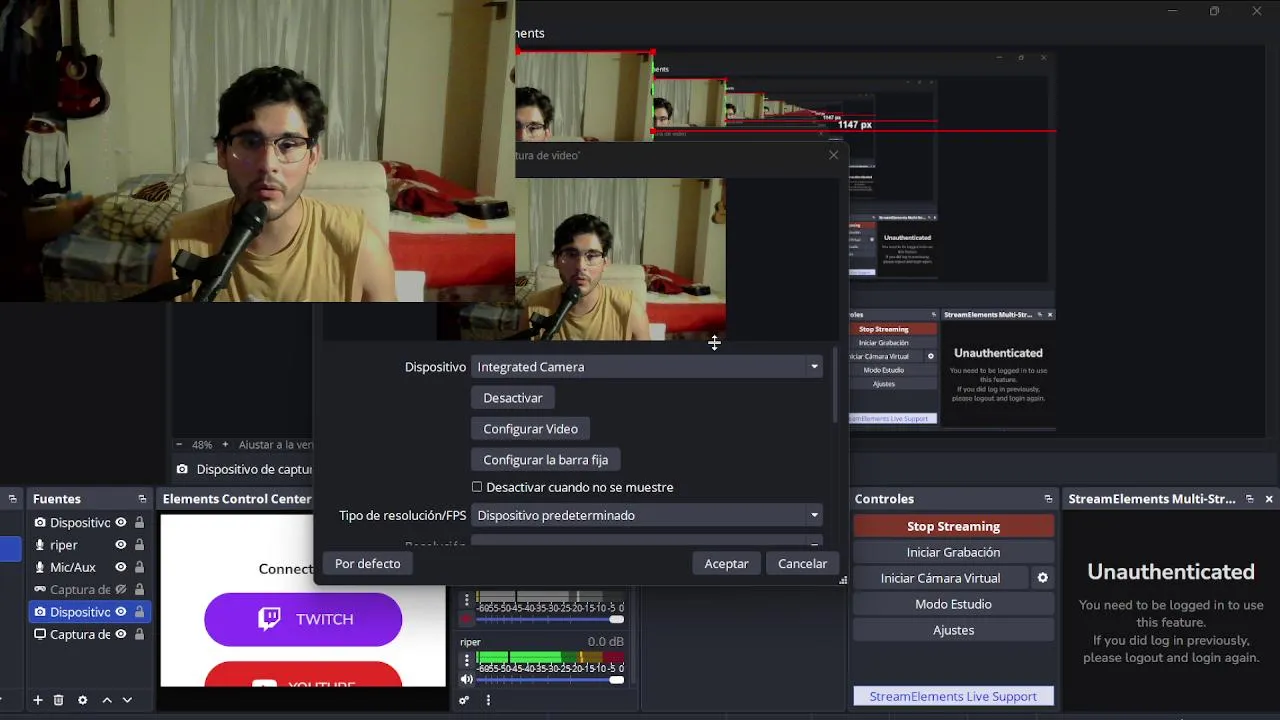Image resolution: width=1280 pixels, height=720 pixels.
Task: Open the audio mixer menu three-dot icon
Action: 488,700
